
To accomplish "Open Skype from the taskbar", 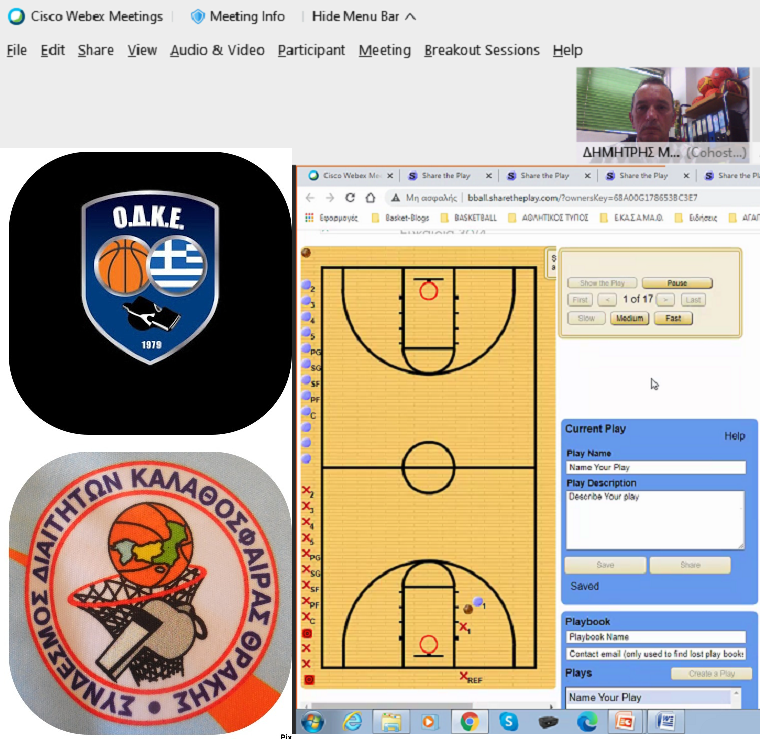I will pos(508,722).
